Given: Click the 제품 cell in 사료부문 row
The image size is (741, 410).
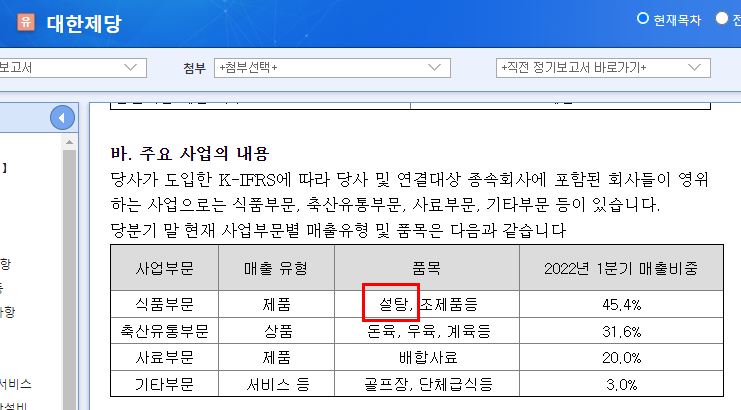Looking at the screenshot, I should pos(276,358).
